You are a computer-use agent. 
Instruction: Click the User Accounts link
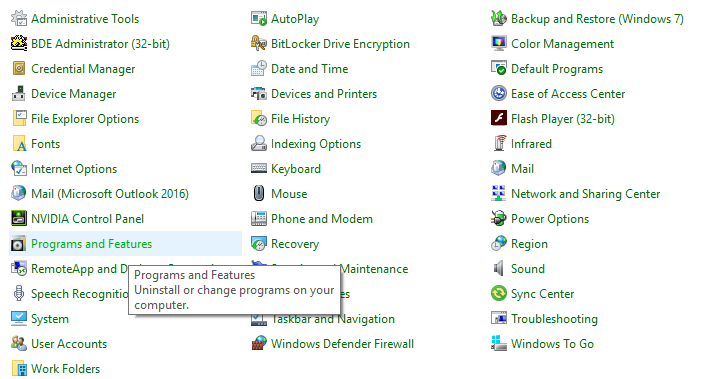click(69, 344)
